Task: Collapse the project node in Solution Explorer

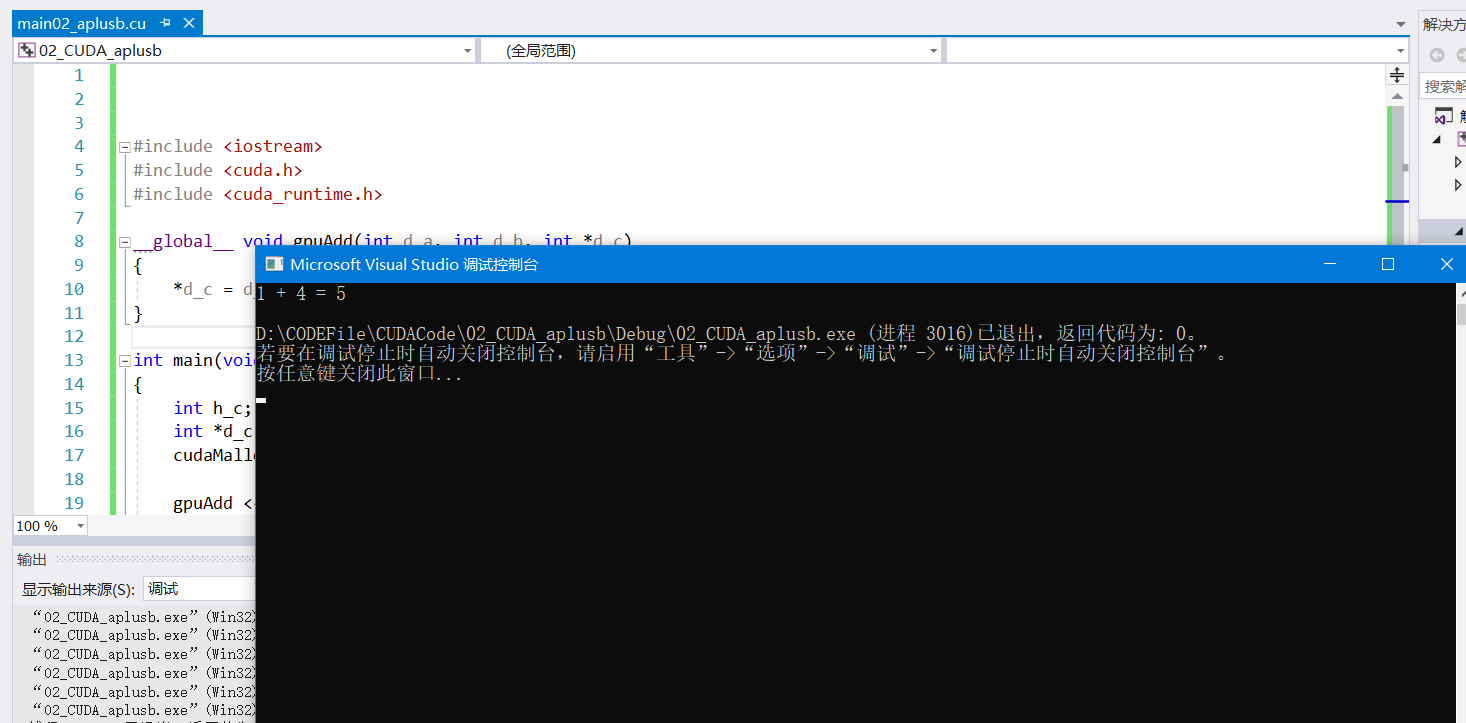Action: (1437, 139)
